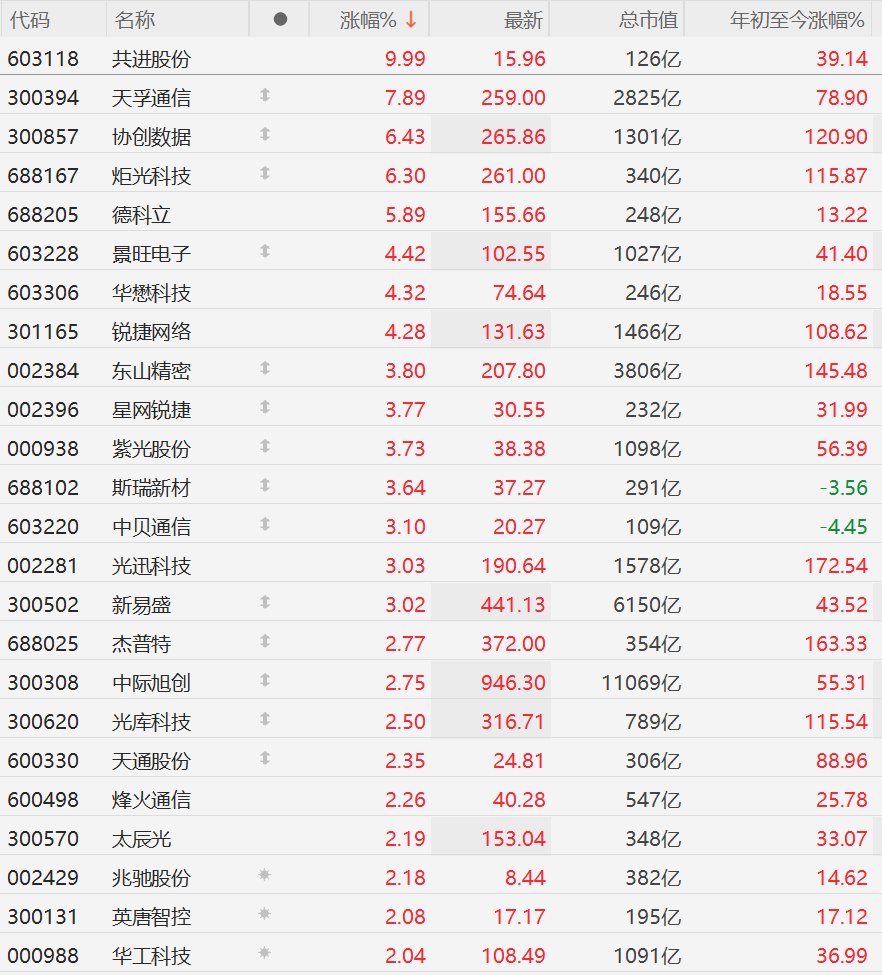882x975 pixels.
Task: Click market cap 6150亿
Action: tap(648, 605)
